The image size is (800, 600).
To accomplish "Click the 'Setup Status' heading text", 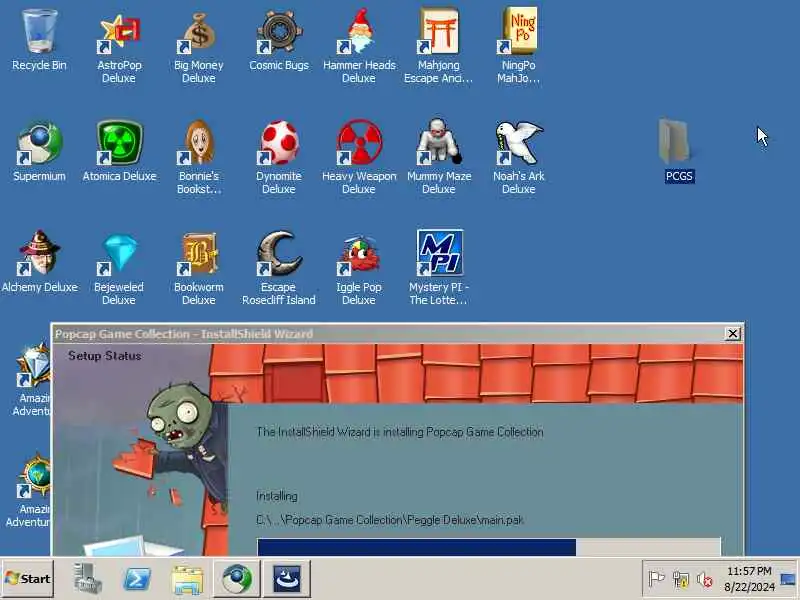I will 105,356.
